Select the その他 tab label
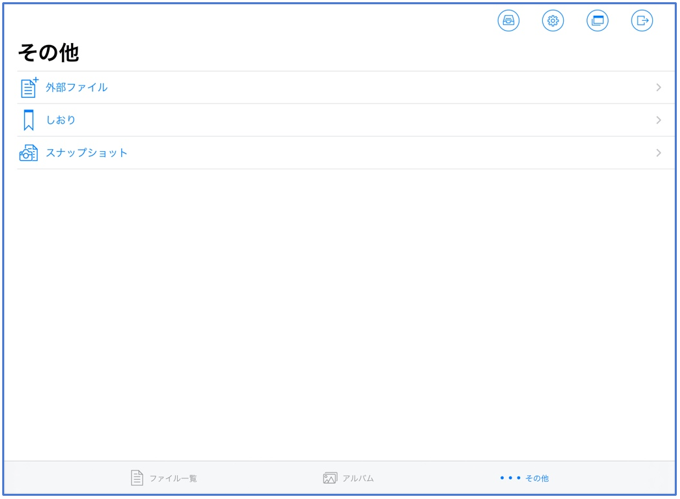Image resolution: width=680 pixels, height=499 pixels. [x=537, y=479]
